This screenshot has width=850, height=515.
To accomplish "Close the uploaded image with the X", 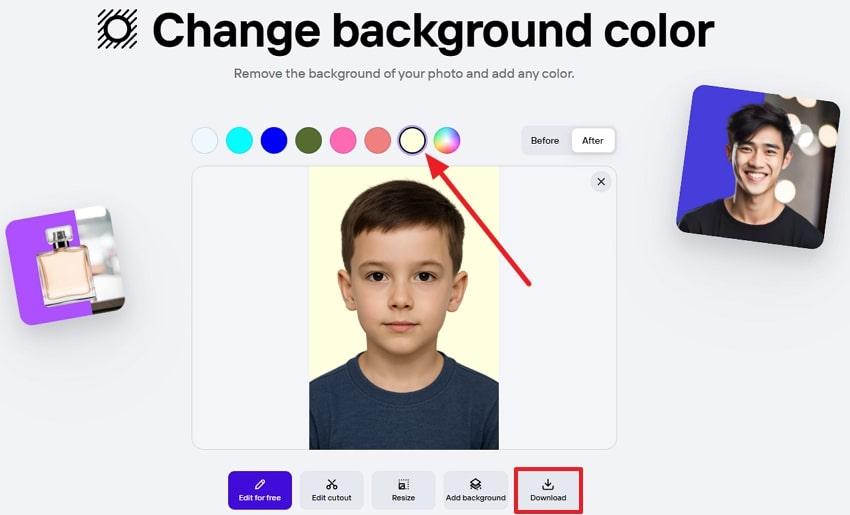I will click(x=601, y=182).
